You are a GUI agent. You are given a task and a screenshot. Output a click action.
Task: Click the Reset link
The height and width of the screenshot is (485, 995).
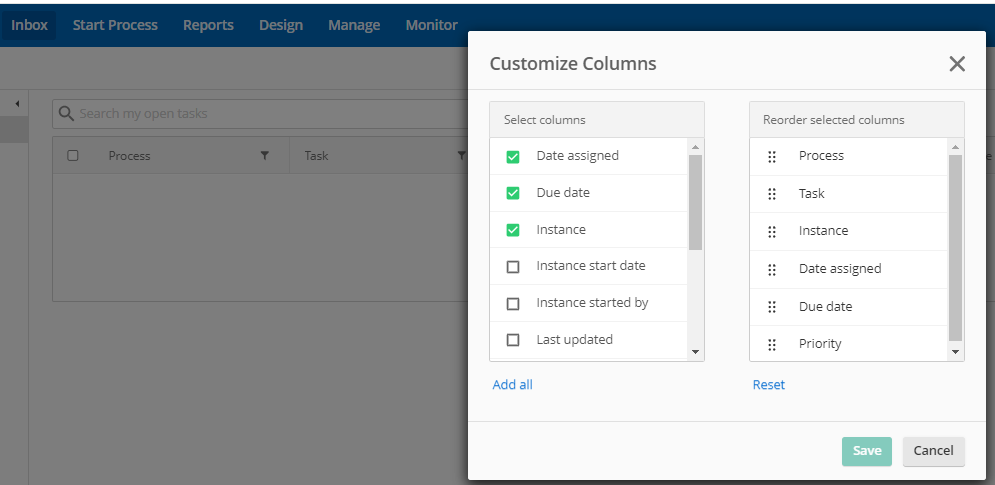(768, 385)
